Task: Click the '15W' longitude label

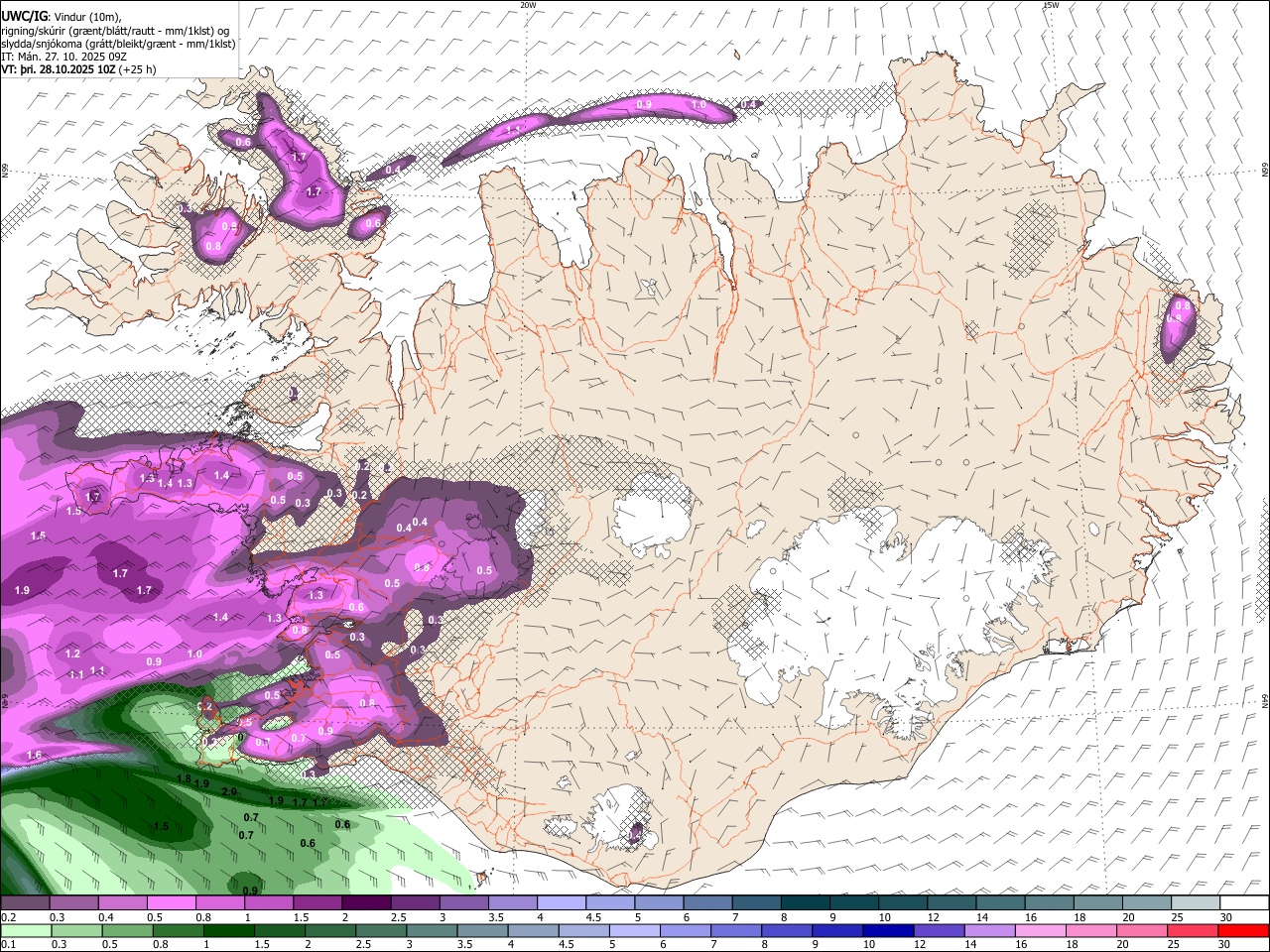Action: (x=1051, y=5)
